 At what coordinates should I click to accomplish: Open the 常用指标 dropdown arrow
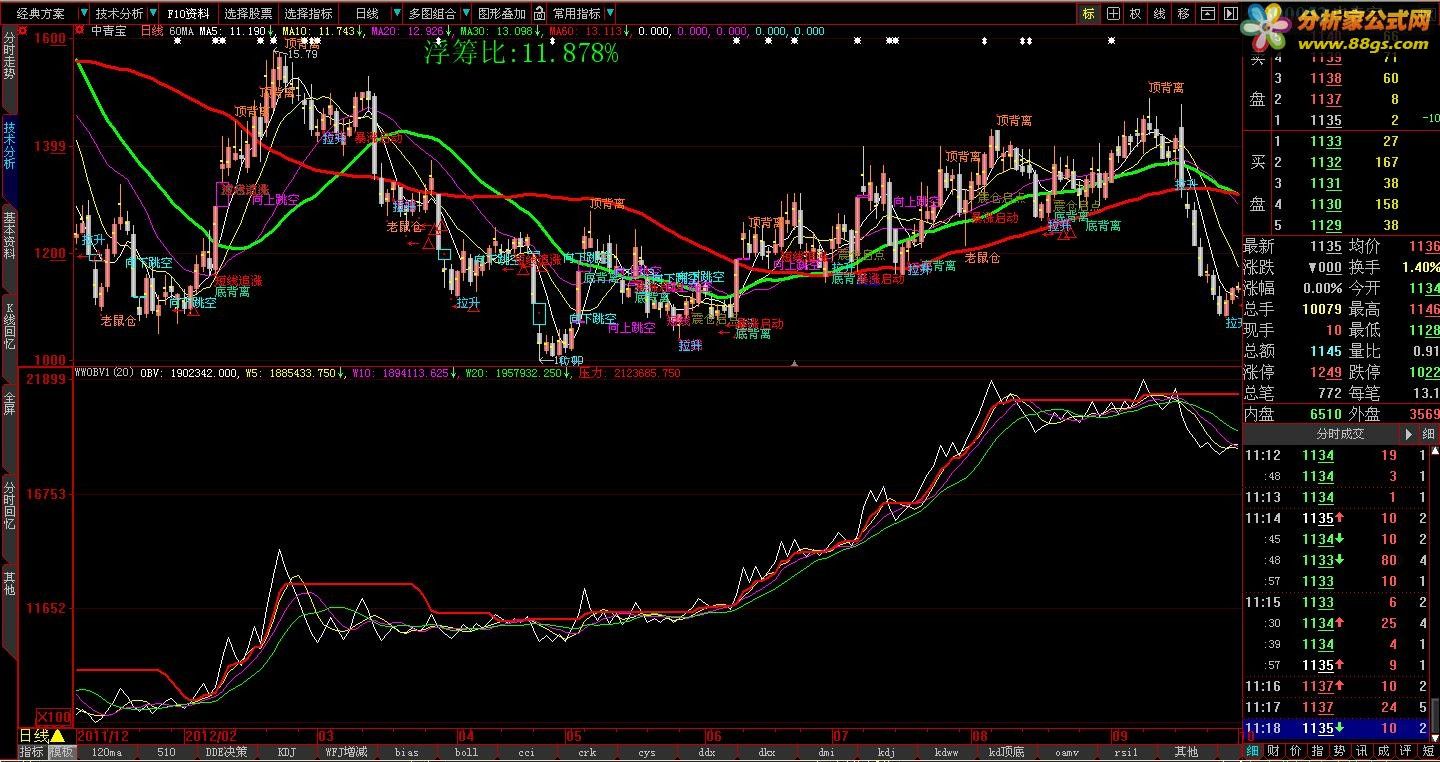610,14
